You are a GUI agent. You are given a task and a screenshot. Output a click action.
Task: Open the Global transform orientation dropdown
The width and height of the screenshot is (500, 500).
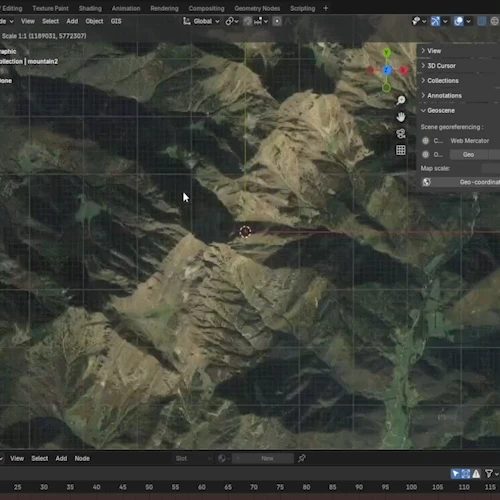tap(206, 21)
